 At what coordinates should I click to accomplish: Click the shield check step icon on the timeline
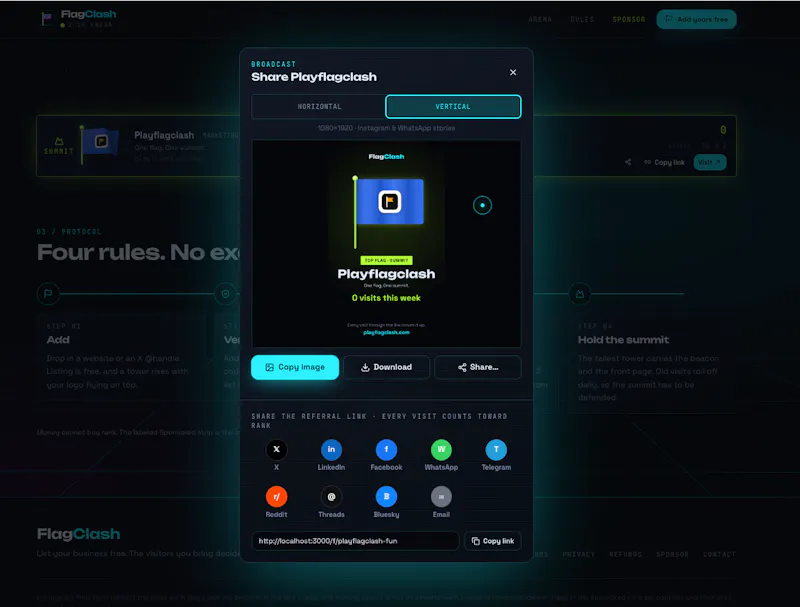[225, 294]
